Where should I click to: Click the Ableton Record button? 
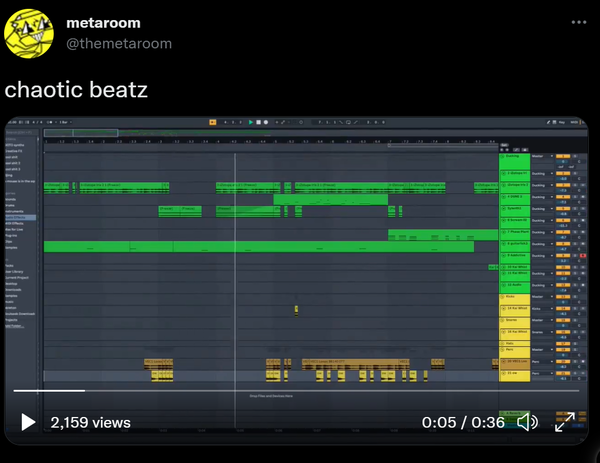click(266, 122)
